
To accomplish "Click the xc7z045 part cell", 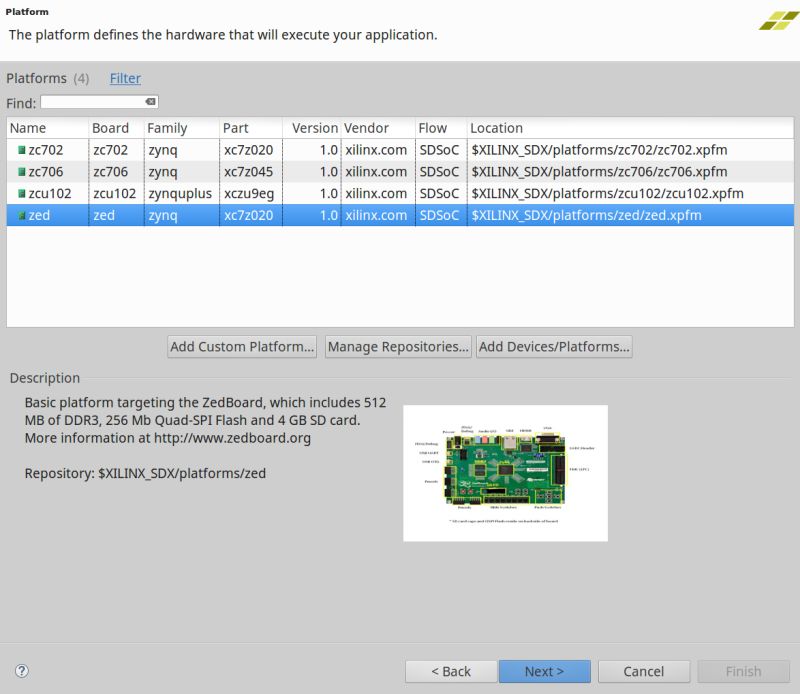I will point(248,172).
